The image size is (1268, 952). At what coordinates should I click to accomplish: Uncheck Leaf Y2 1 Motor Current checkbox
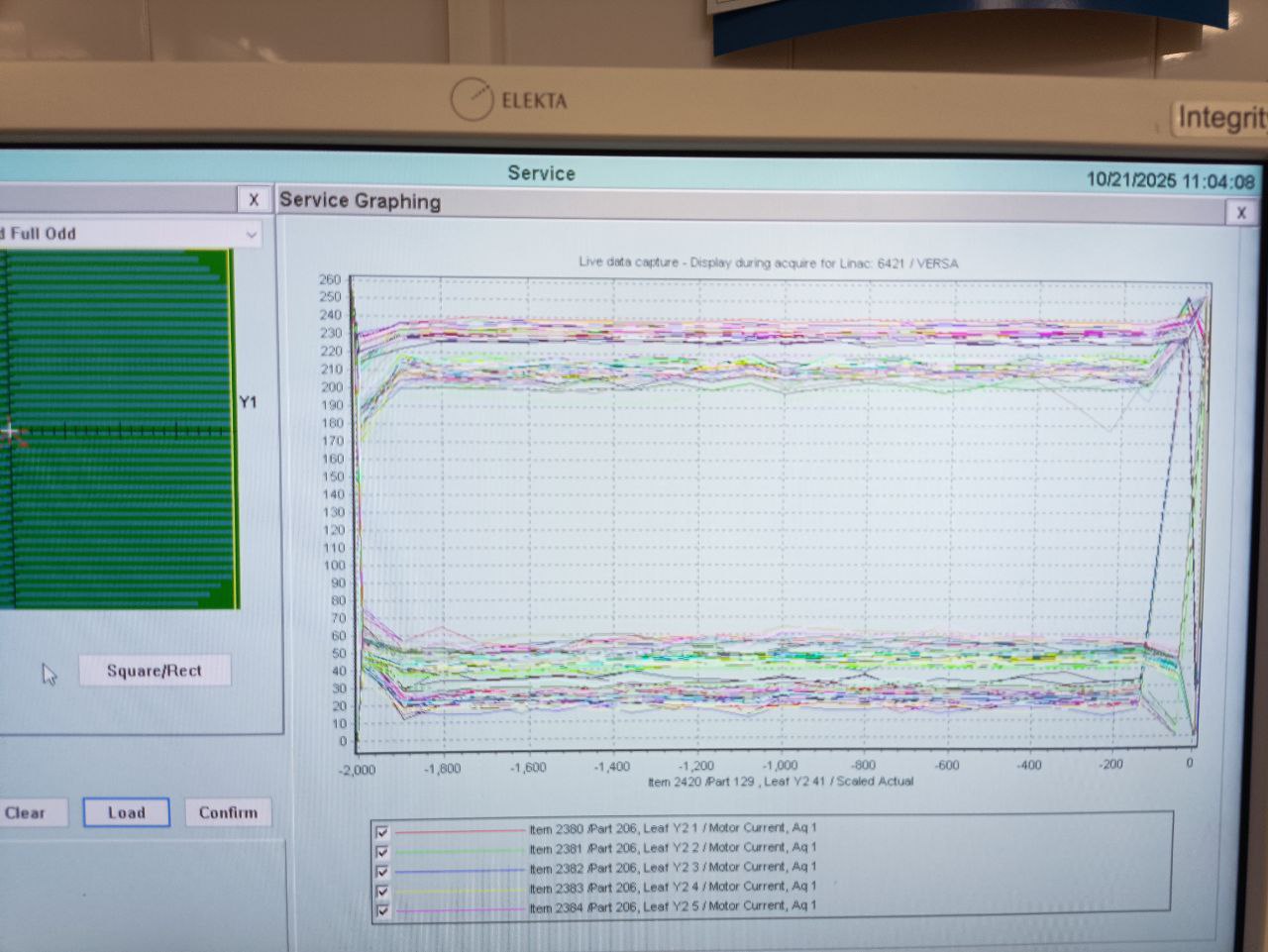(x=382, y=832)
